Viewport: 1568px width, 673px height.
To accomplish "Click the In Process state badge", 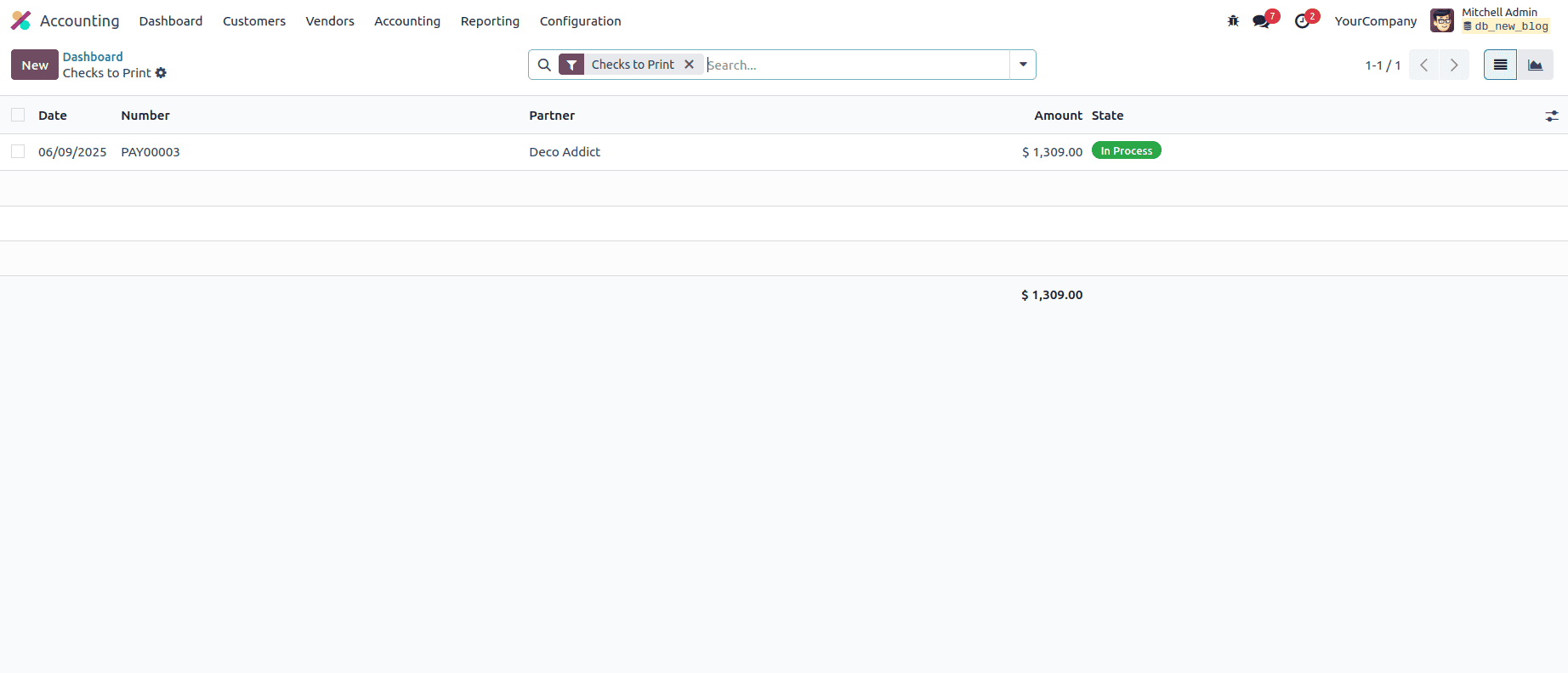I will pyautogui.click(x=1126, y=150).
